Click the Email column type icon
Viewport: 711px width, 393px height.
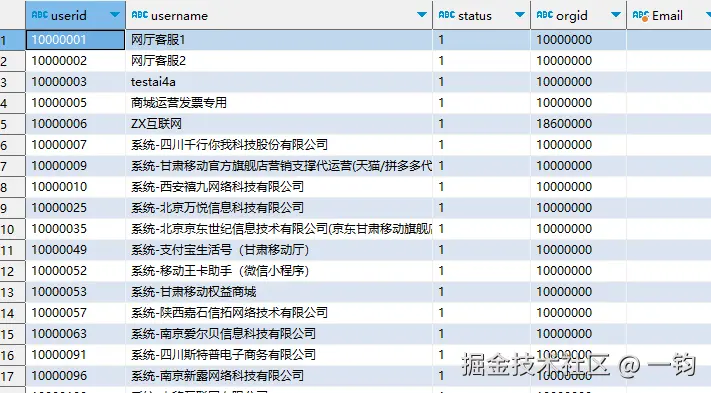[x=641, y=16]
